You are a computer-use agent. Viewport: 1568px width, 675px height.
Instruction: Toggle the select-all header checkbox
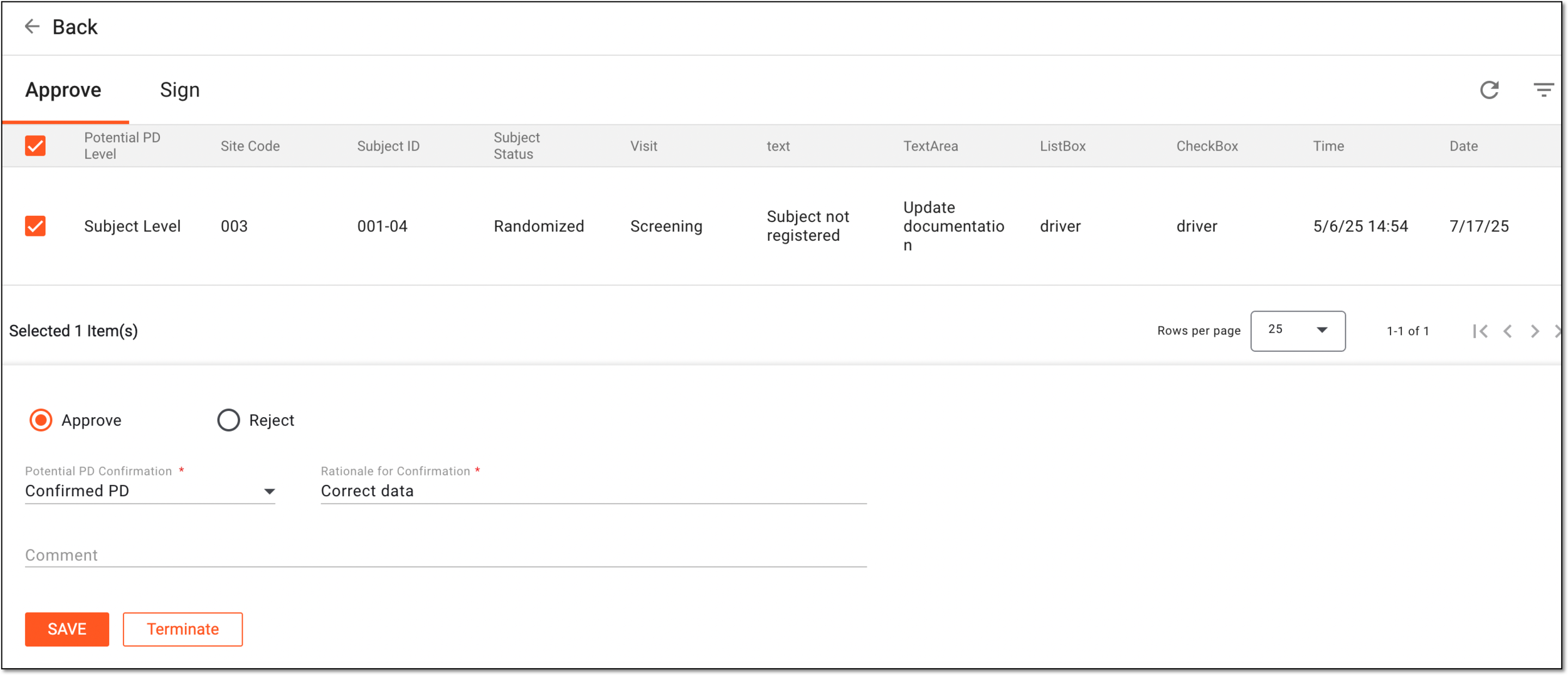[35, 146]
